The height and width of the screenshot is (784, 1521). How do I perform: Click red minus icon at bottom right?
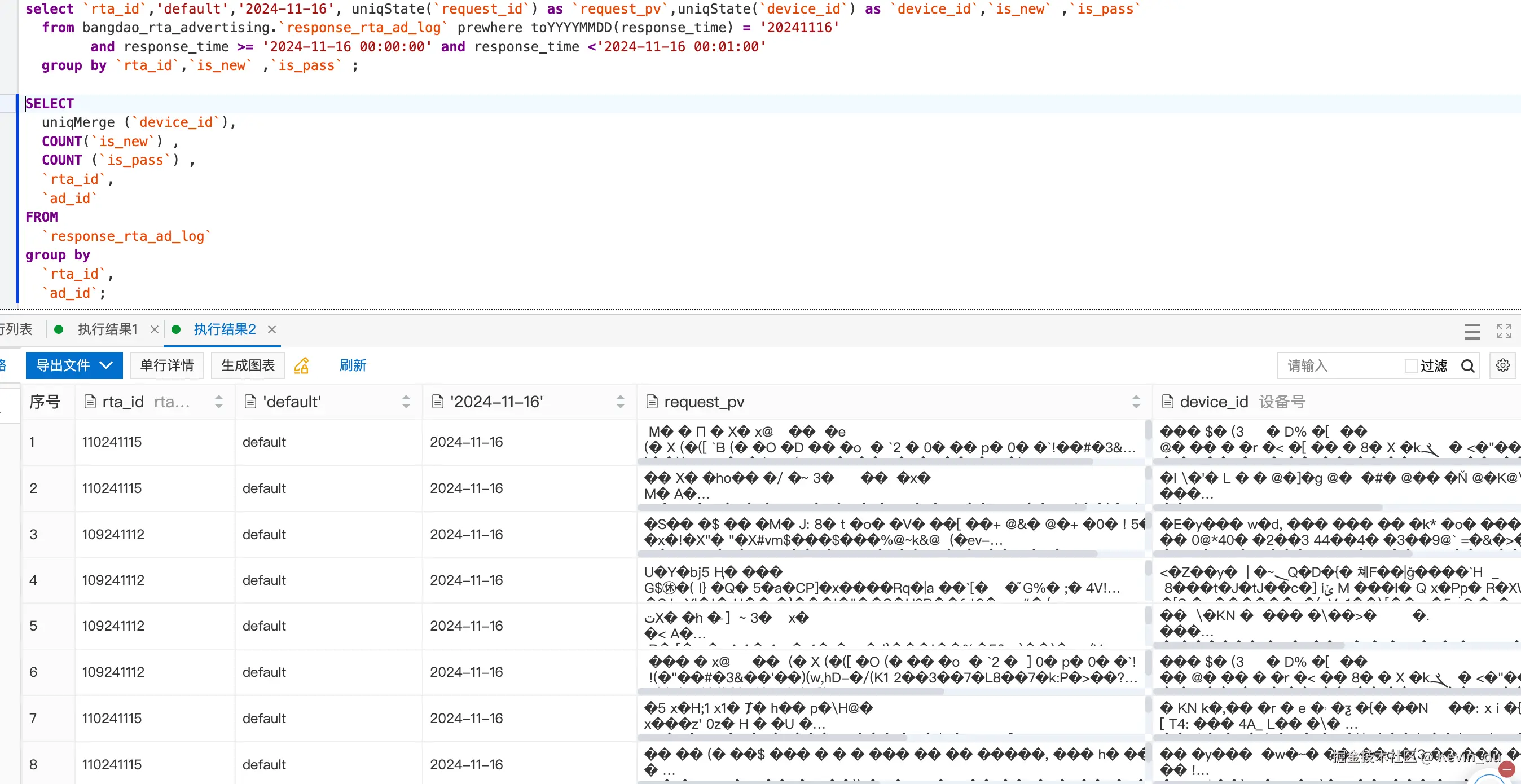[x=1506, y=769]
